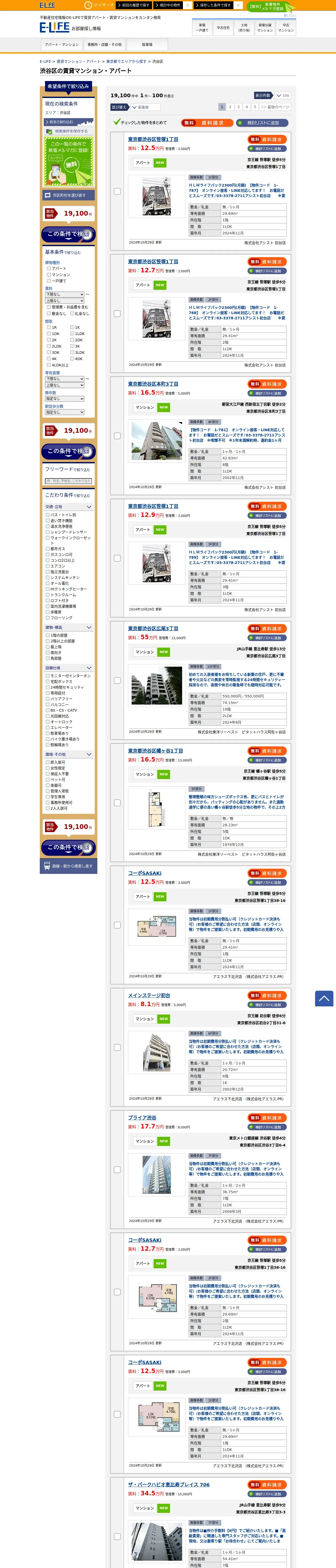Select checkbox for 広尾3丁目 55万円 listing
The image size is (336, 1568).
point(117,681)
